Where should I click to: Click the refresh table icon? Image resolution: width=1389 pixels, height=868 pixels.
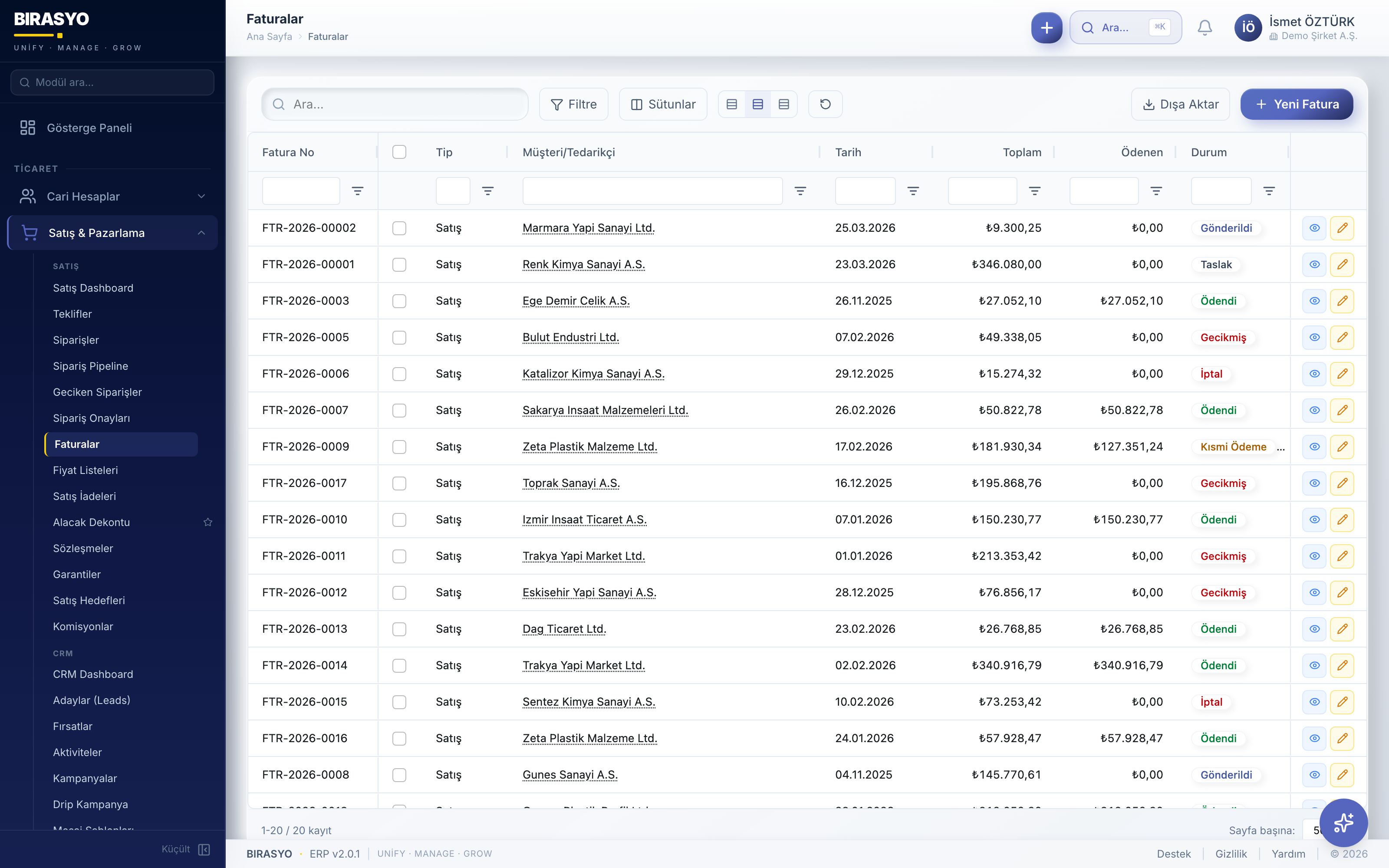[x=825, y=104]
